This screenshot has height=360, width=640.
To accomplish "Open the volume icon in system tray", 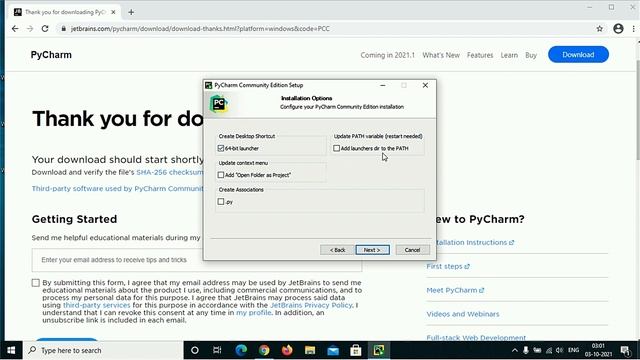I will (560, 350).
